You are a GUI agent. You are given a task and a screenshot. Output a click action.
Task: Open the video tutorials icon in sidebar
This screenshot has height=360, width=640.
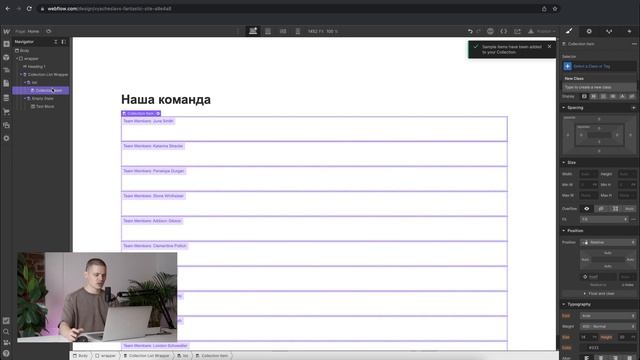pos(6,342)
